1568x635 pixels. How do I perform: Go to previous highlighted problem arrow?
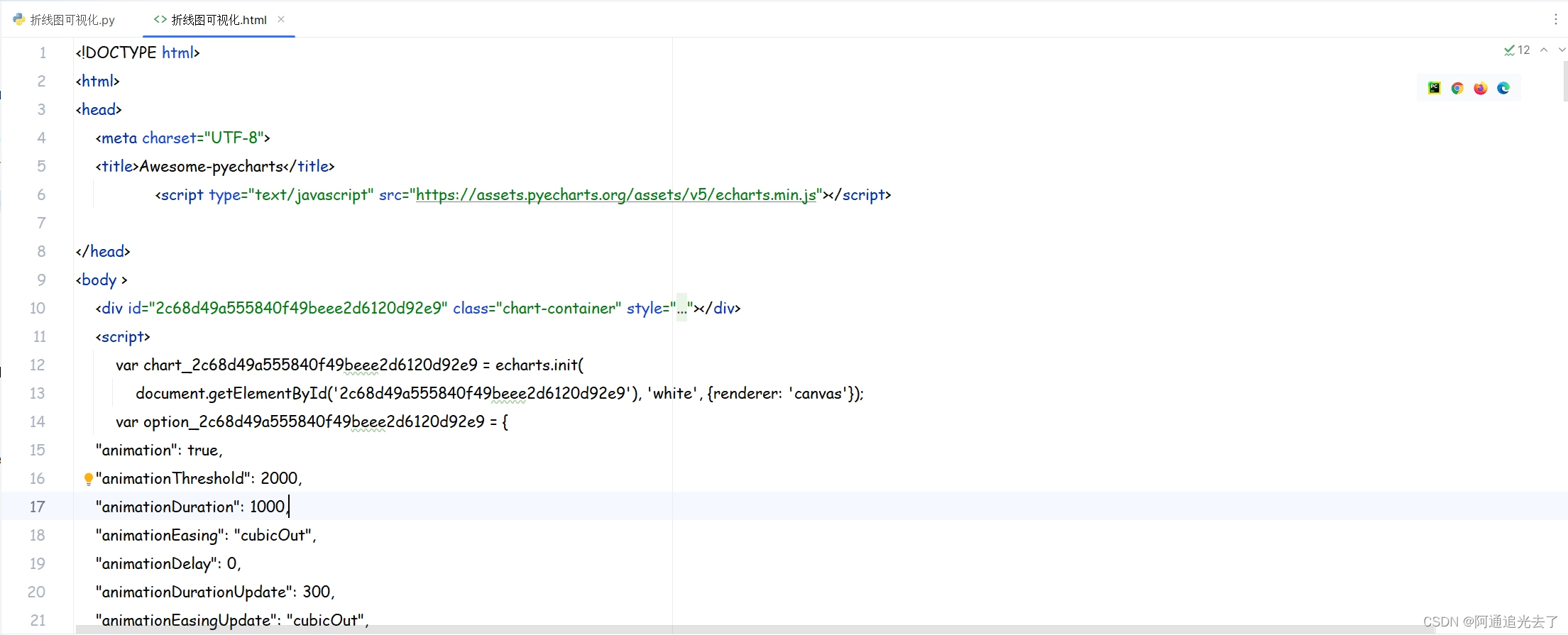1544,50
